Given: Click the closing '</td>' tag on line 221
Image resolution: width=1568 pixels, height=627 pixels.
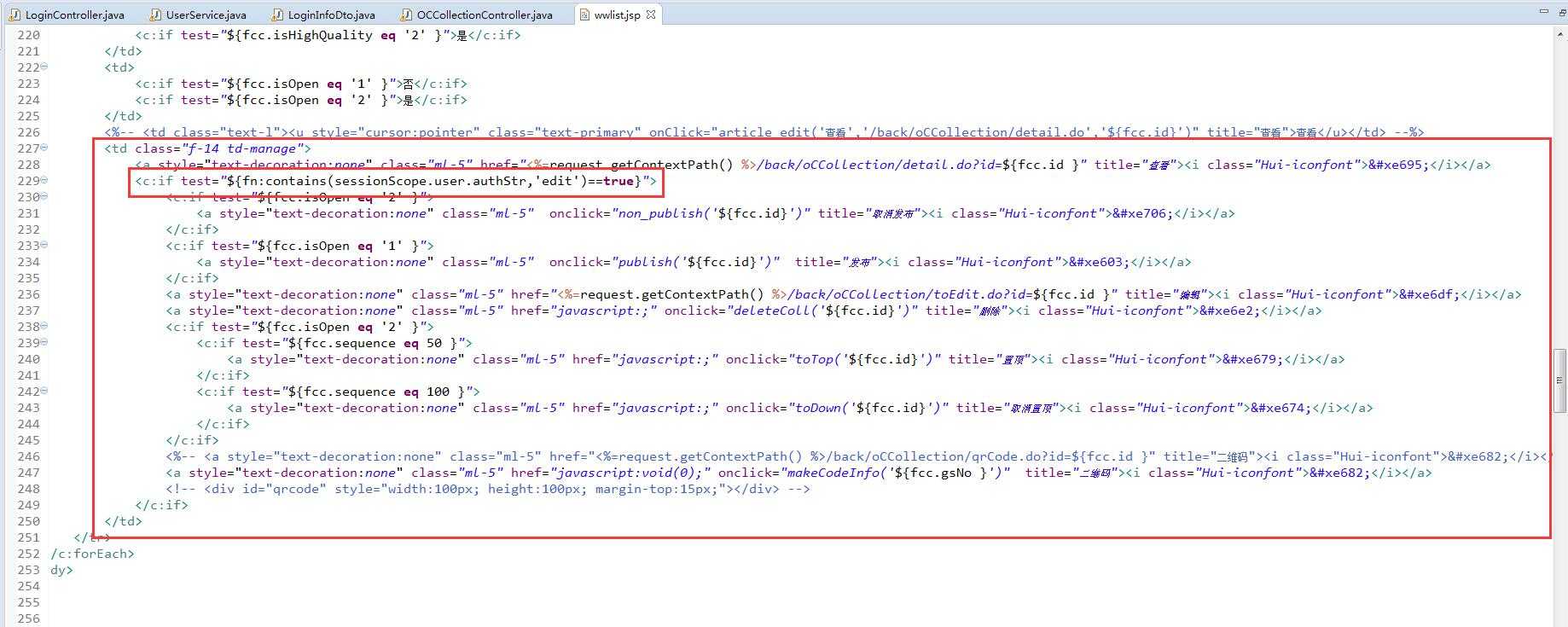Looking at the screenshot, I should tap(123, 51).
